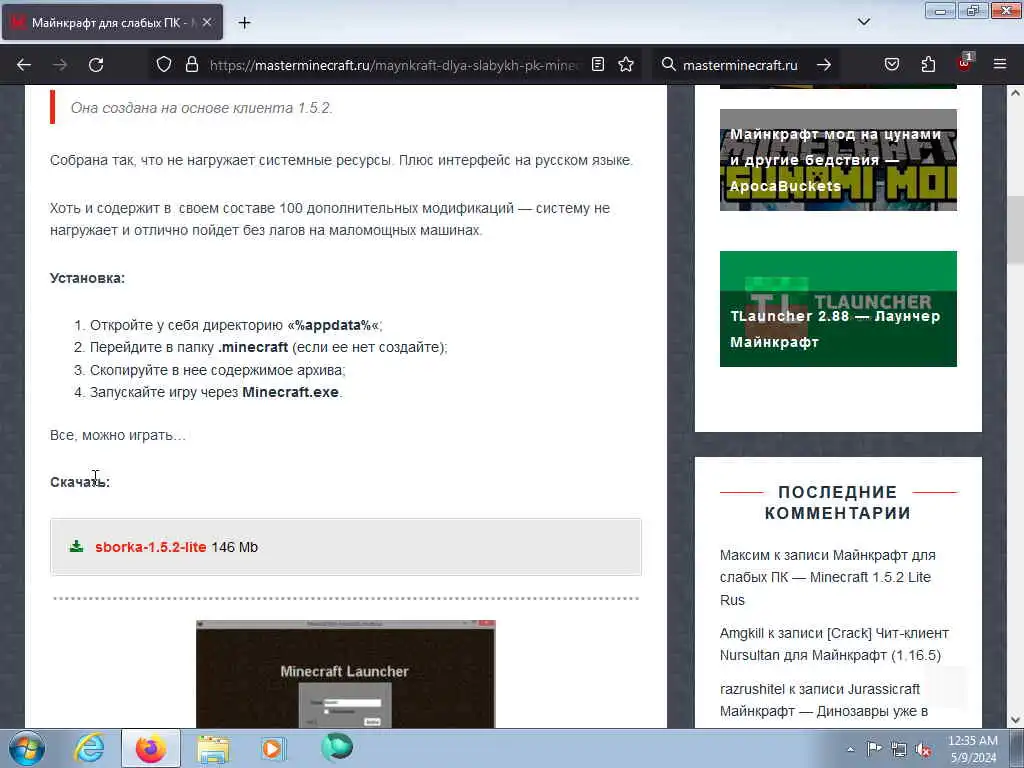Click the Установка: heading
Viewport: 1024px width, 768px height.
coord(88,278)
